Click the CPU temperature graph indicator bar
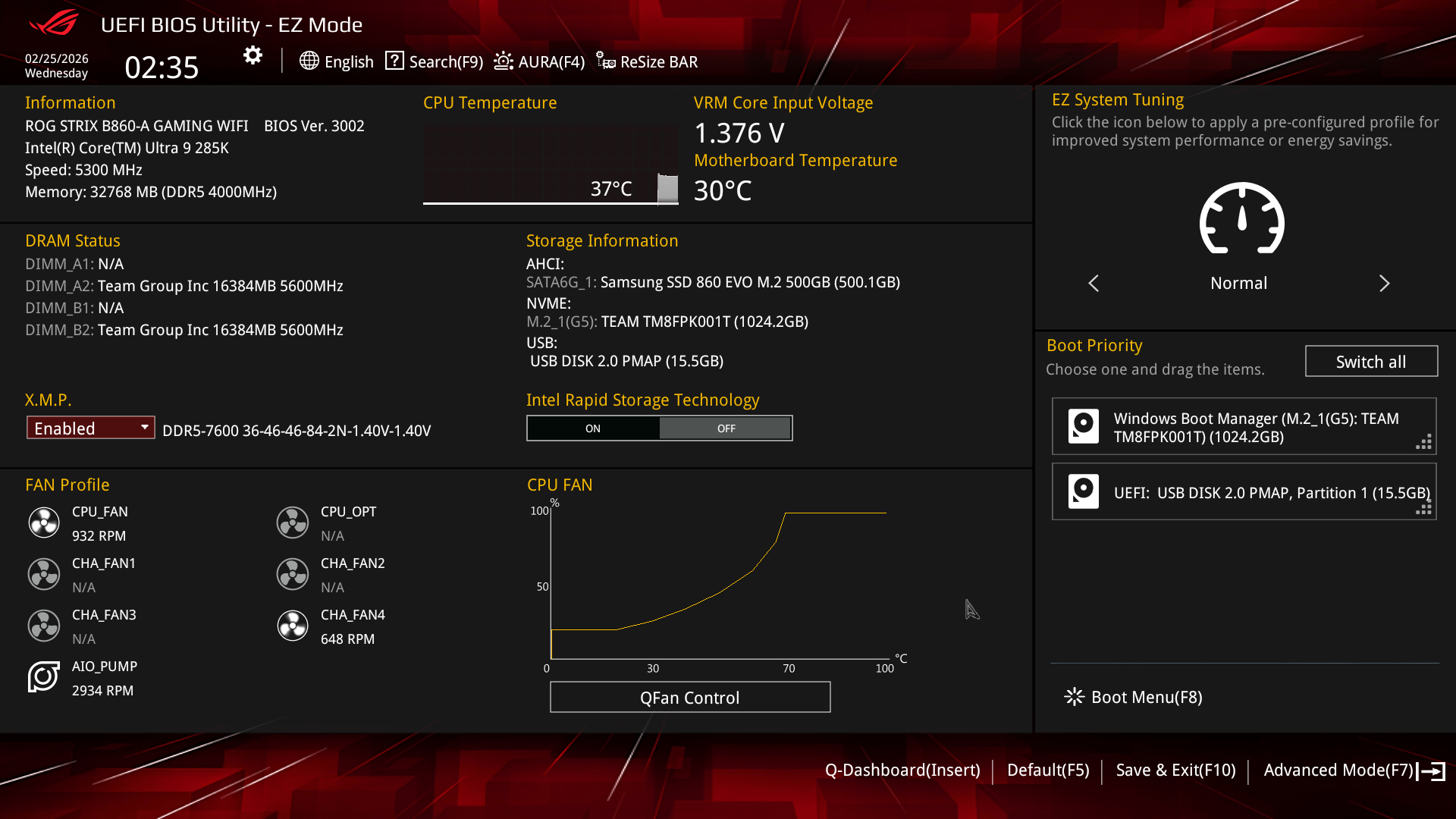1456x819 pixels. click(x=667, y=189)
